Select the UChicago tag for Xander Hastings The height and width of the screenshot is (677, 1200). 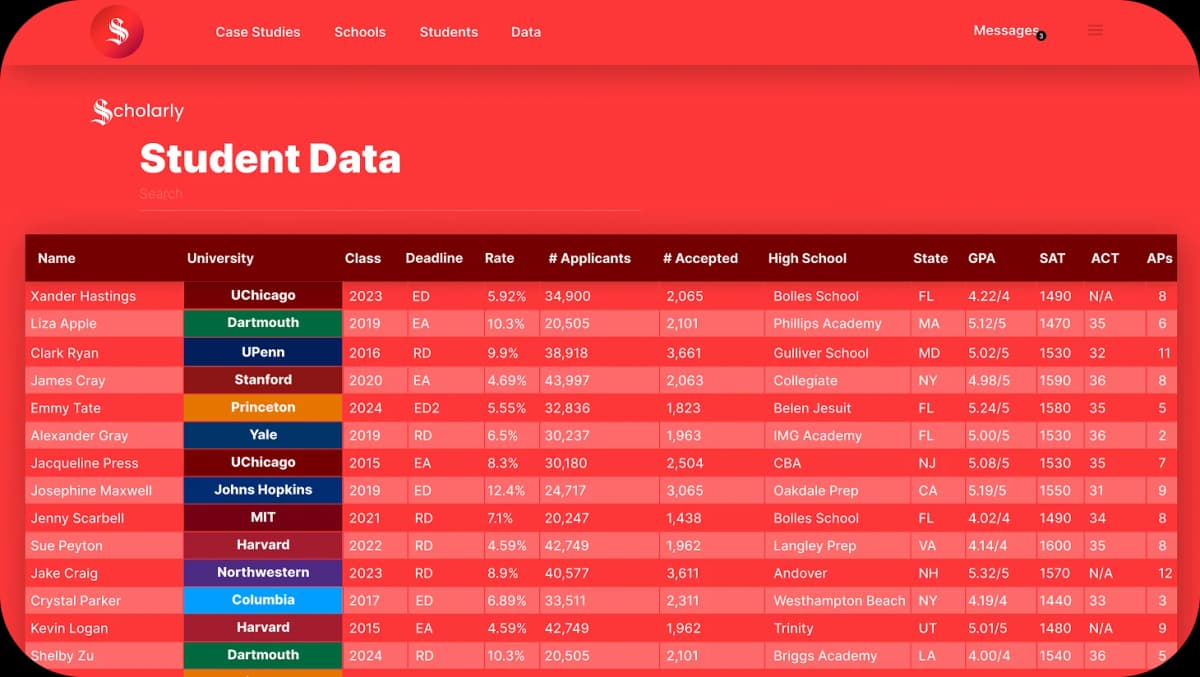tap(263, 295)
